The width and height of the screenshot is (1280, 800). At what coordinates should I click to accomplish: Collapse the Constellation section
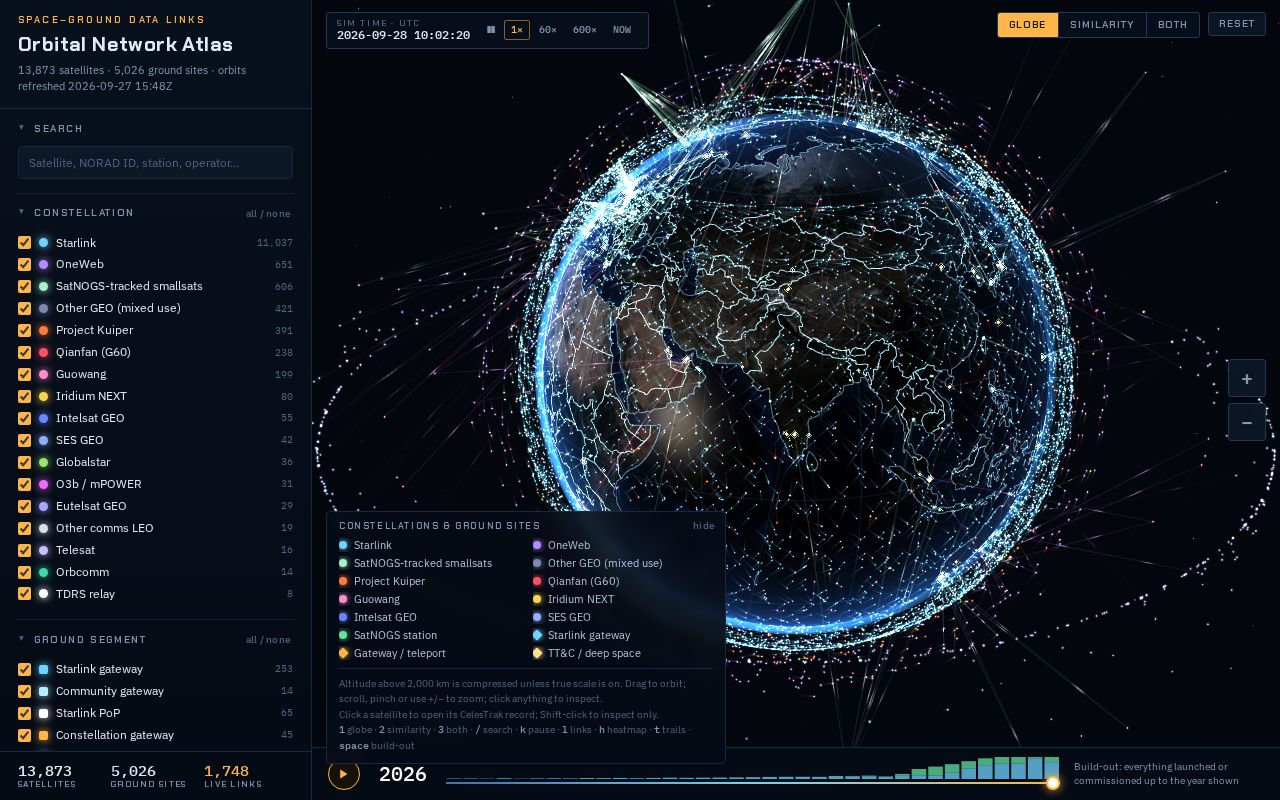(x=21, y=212)
